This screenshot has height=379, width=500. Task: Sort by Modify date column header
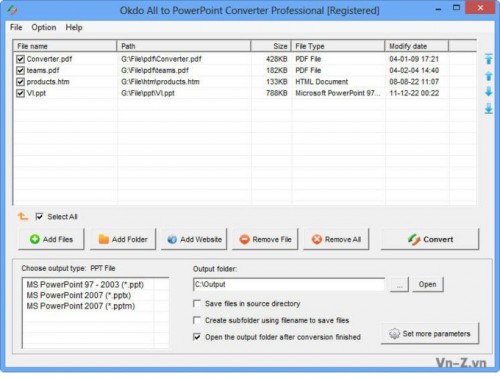(417, 46)
